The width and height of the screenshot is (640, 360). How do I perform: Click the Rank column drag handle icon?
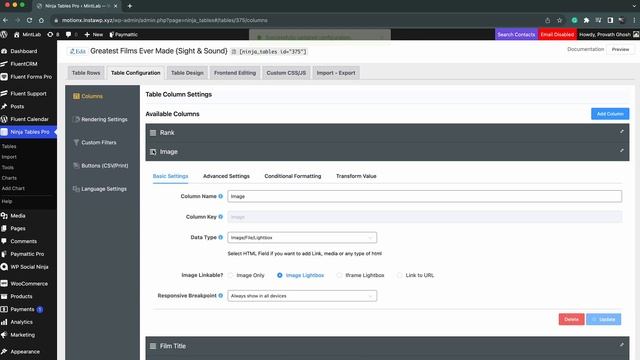(x=153, y=133)
